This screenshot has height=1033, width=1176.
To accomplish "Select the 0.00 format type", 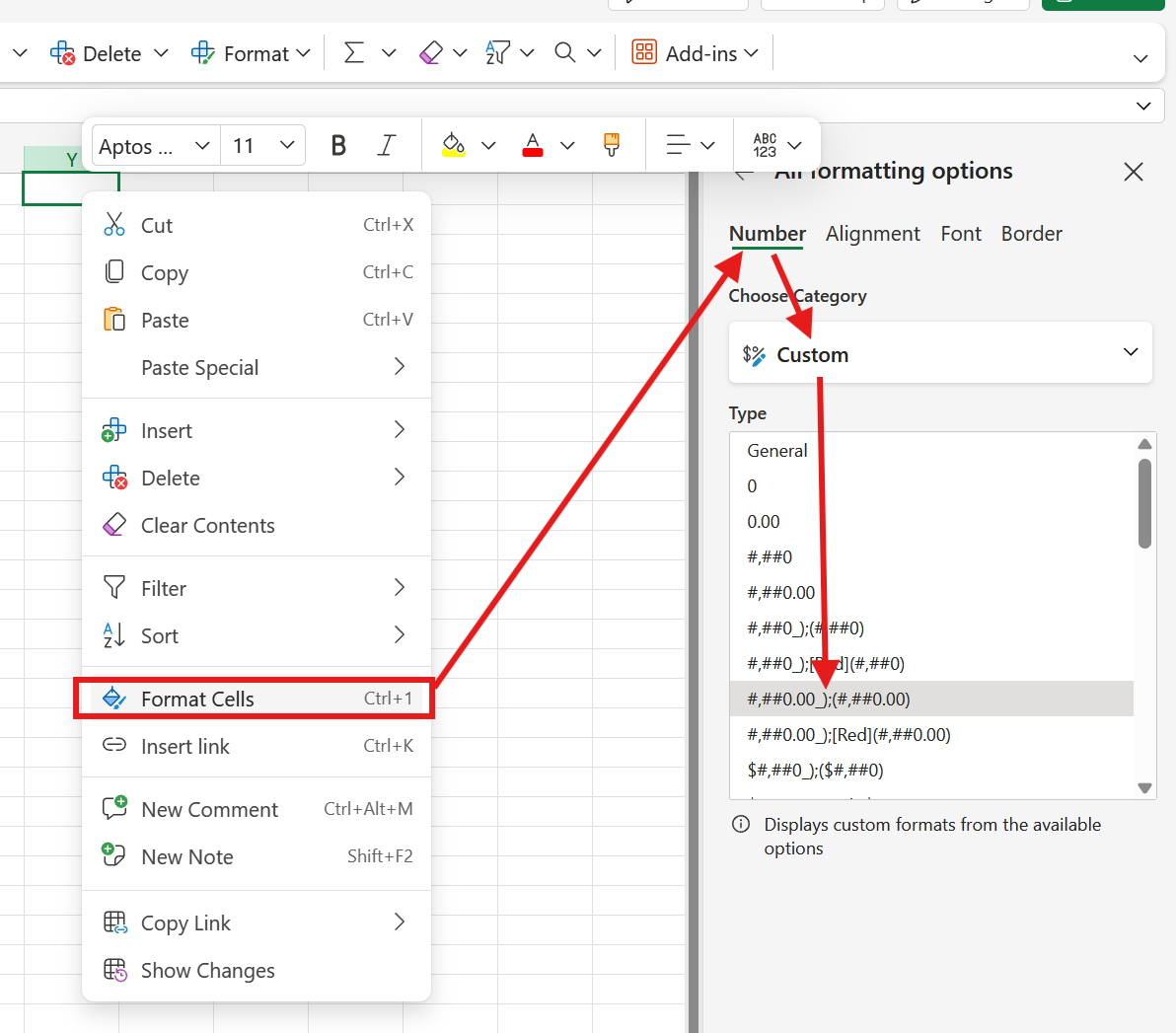I will pyautogui.click(x=764, y=522).
